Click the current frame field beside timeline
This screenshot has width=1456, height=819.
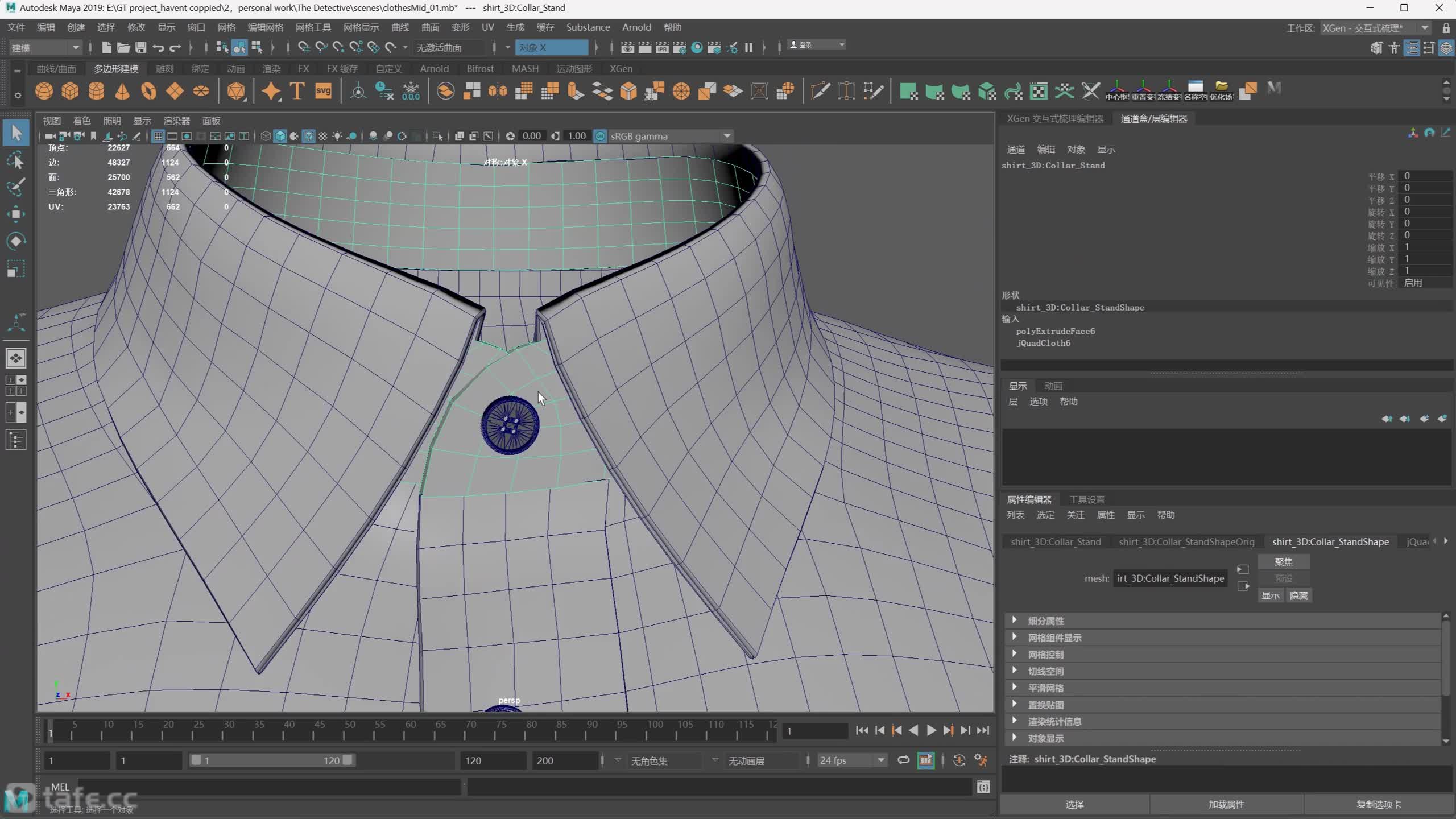point(814,731)
